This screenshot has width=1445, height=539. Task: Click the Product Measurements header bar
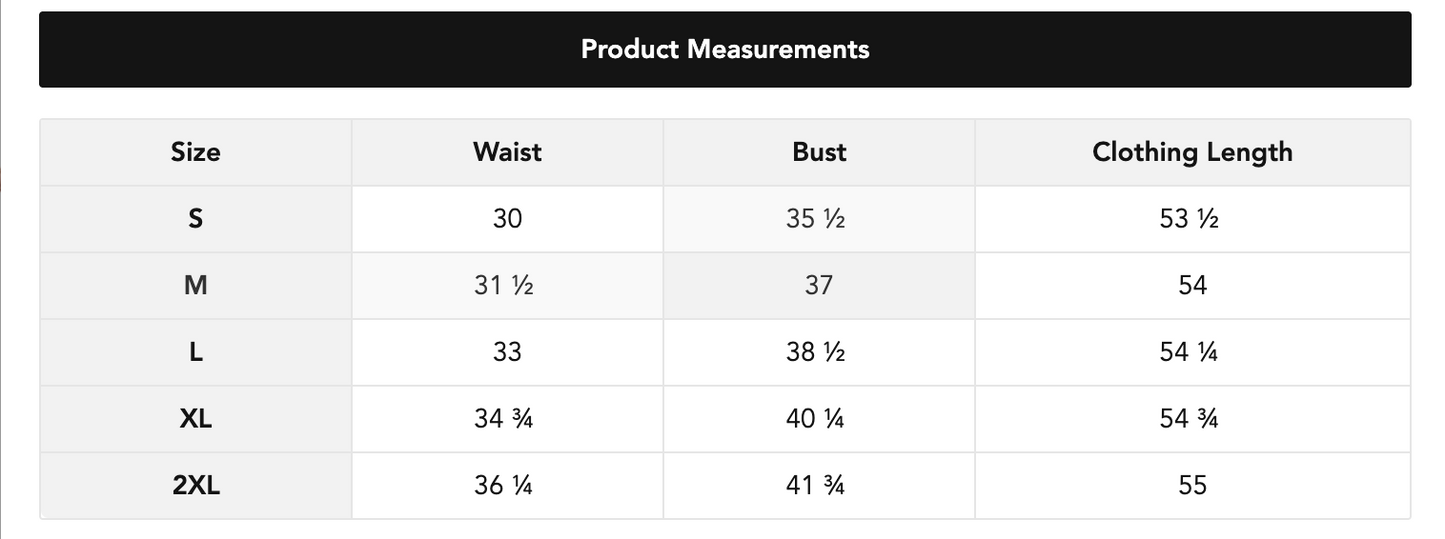725,49
